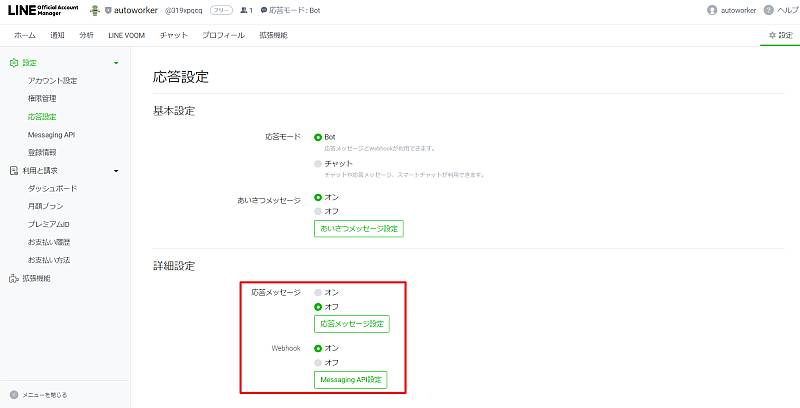Screen dimensions: 800x408
Task: Open the チャット tab
Action: 173,35
